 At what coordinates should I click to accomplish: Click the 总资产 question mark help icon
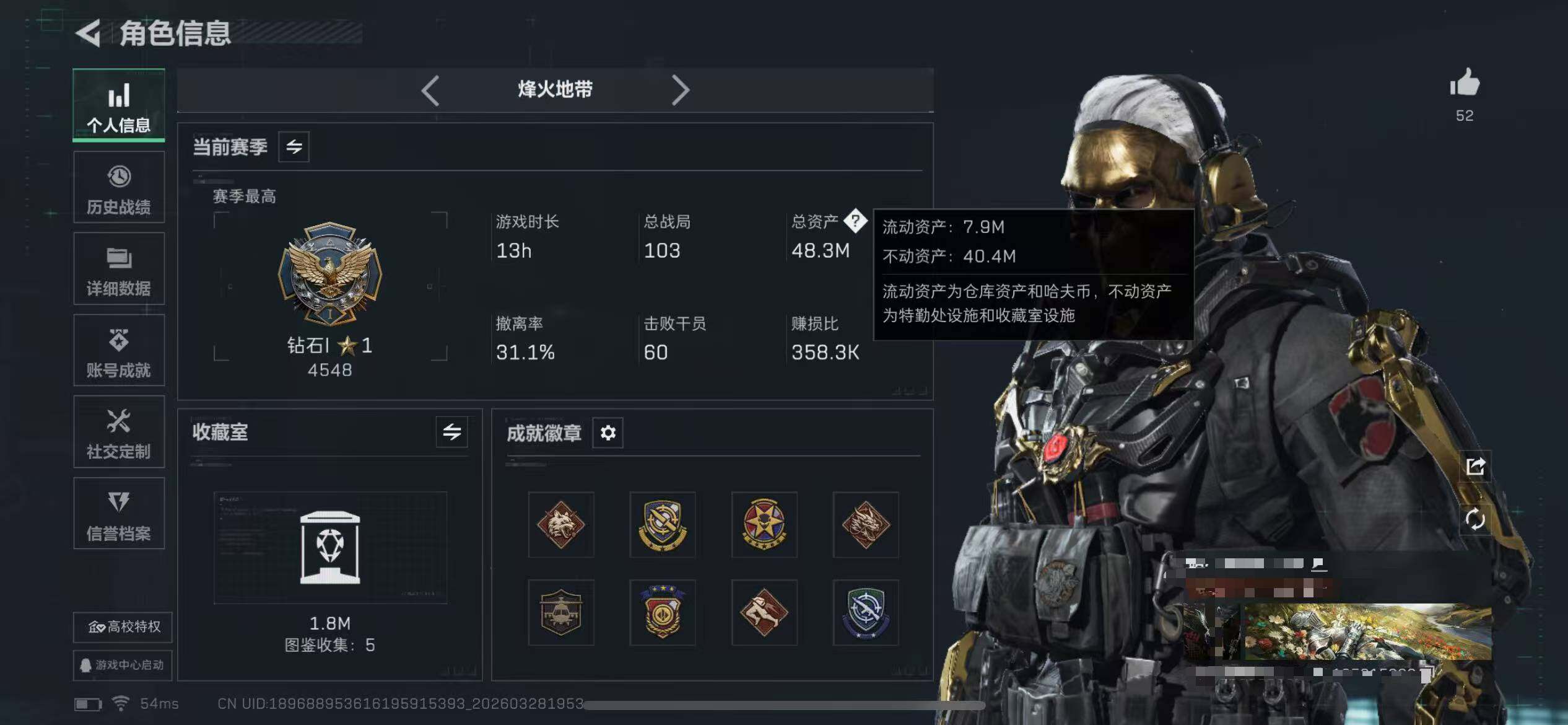pyautogui.click(x=856, y=221)
